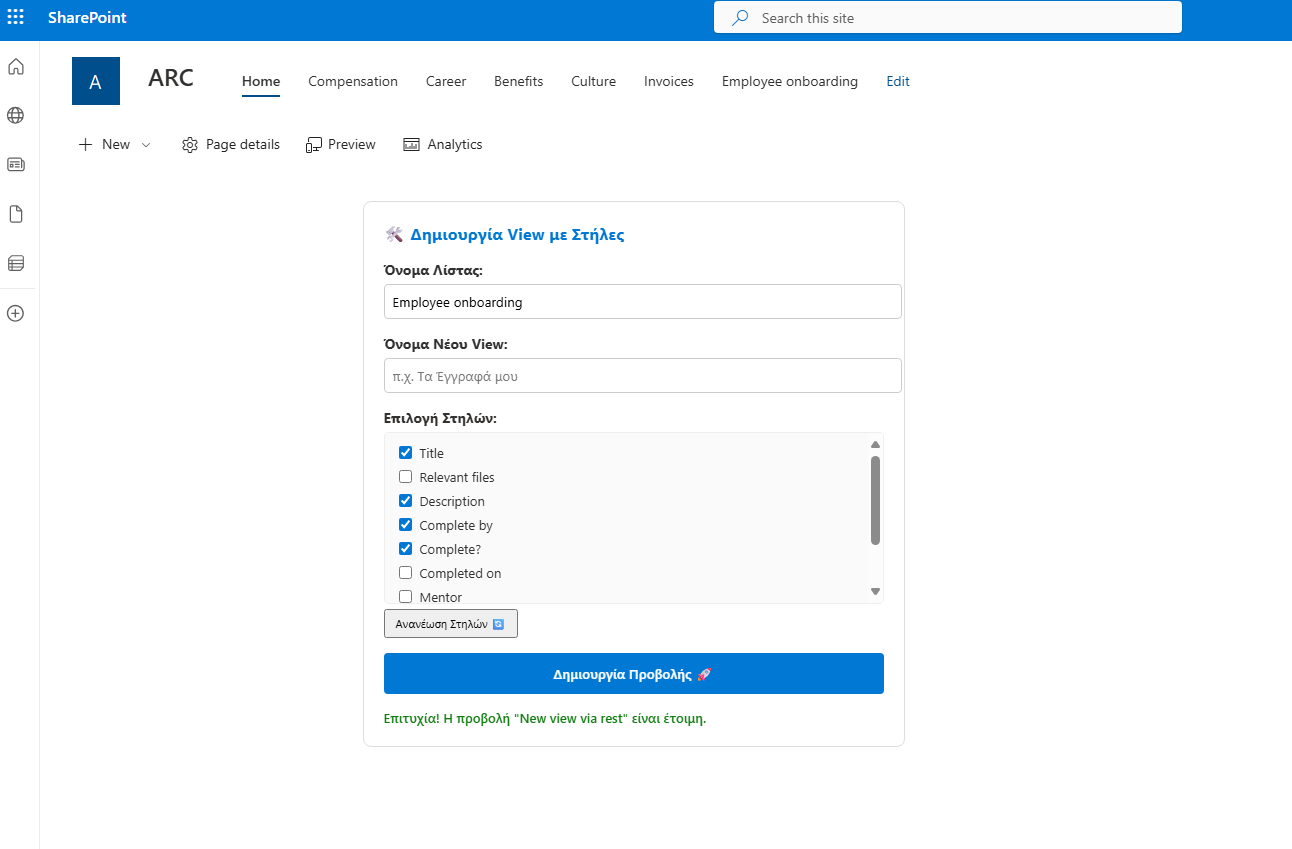Open Page details gear button
Viewport: 1292px width, 849px height.
pyautogui.click(x=231, y=145)
